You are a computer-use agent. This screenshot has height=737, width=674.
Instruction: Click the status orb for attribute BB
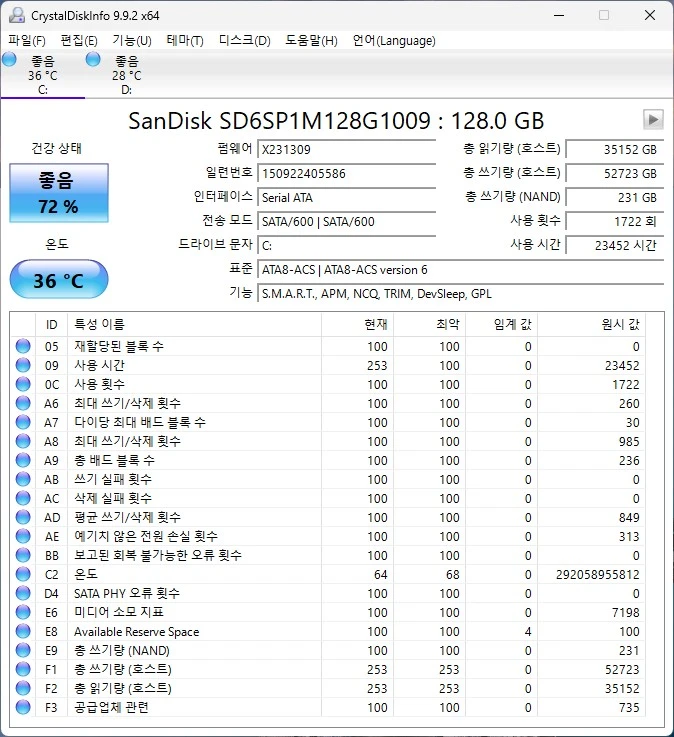pos(23,555)
